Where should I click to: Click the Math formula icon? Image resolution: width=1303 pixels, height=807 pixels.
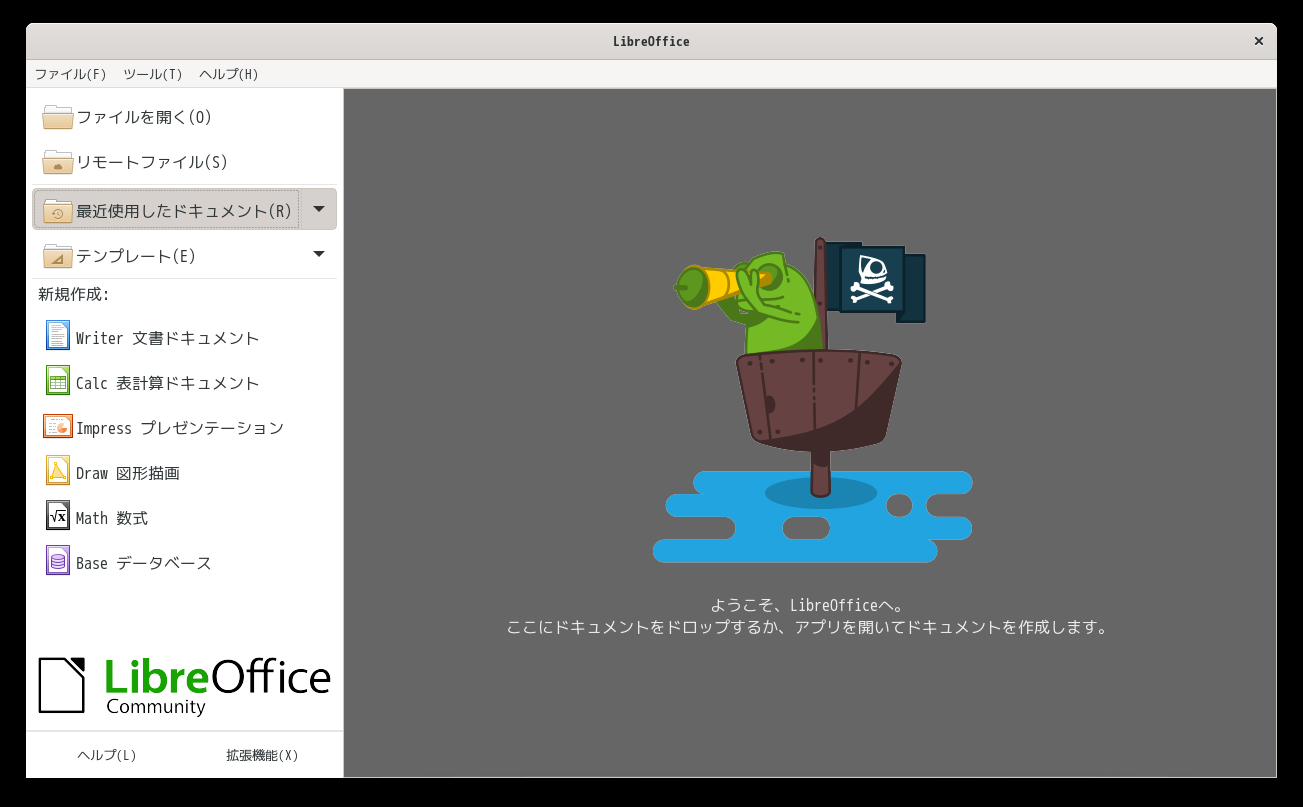point(58,515)
